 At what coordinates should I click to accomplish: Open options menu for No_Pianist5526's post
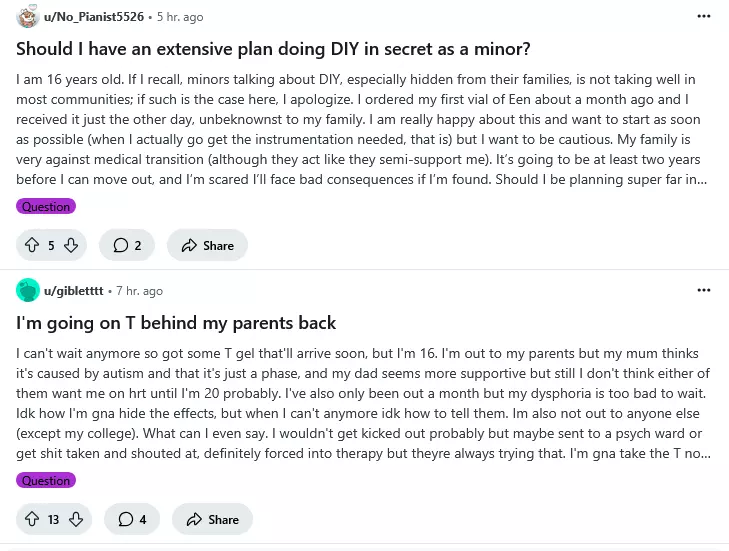coord(703,17)
